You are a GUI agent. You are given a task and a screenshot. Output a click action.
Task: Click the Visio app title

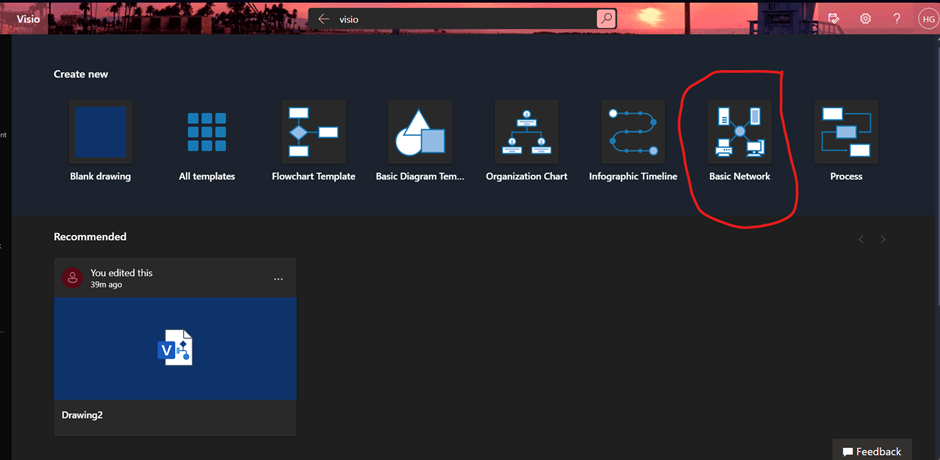click(28, 19)
